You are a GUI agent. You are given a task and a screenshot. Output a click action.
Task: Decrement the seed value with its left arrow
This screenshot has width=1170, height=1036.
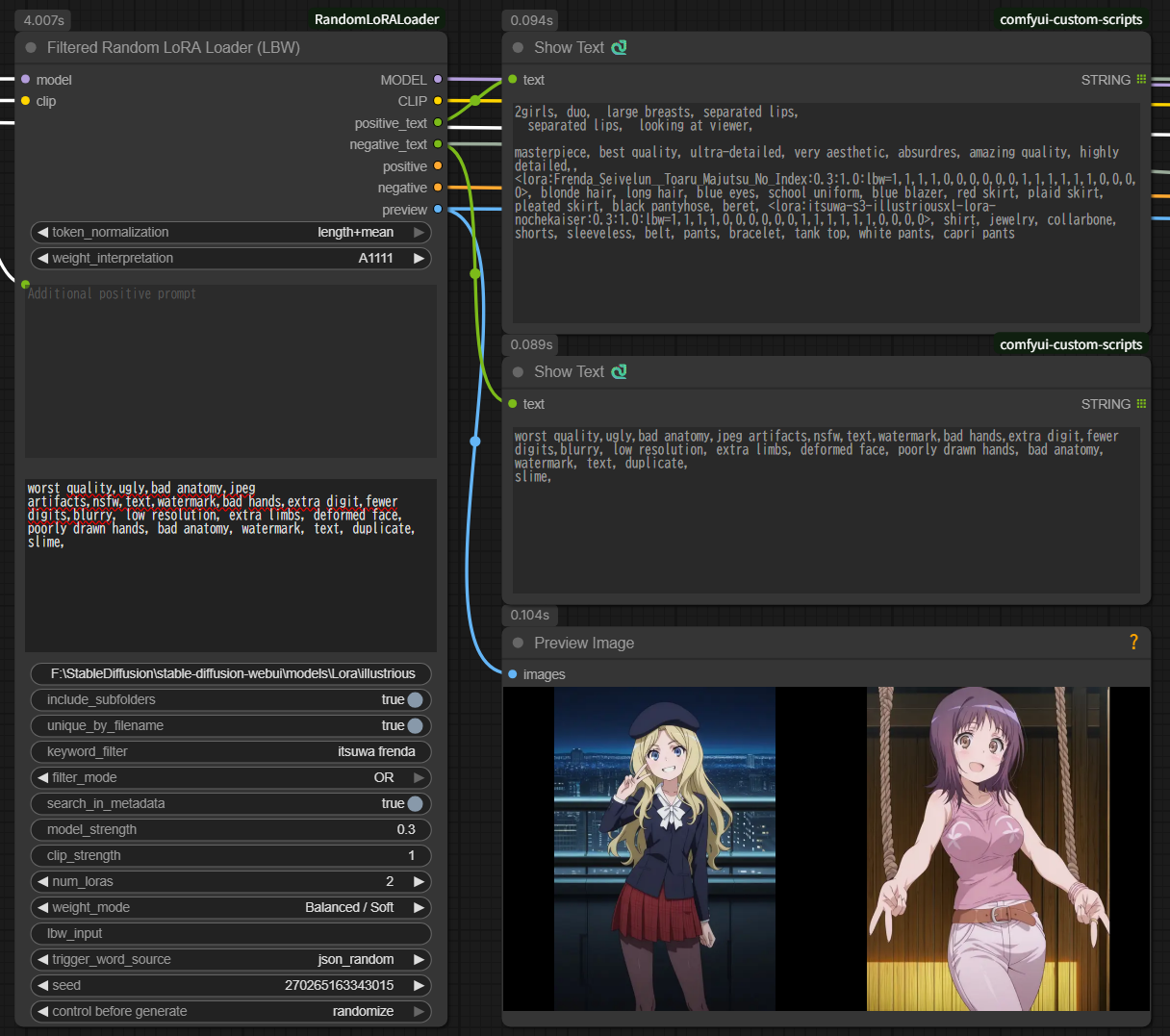click(x=42, y=985)
